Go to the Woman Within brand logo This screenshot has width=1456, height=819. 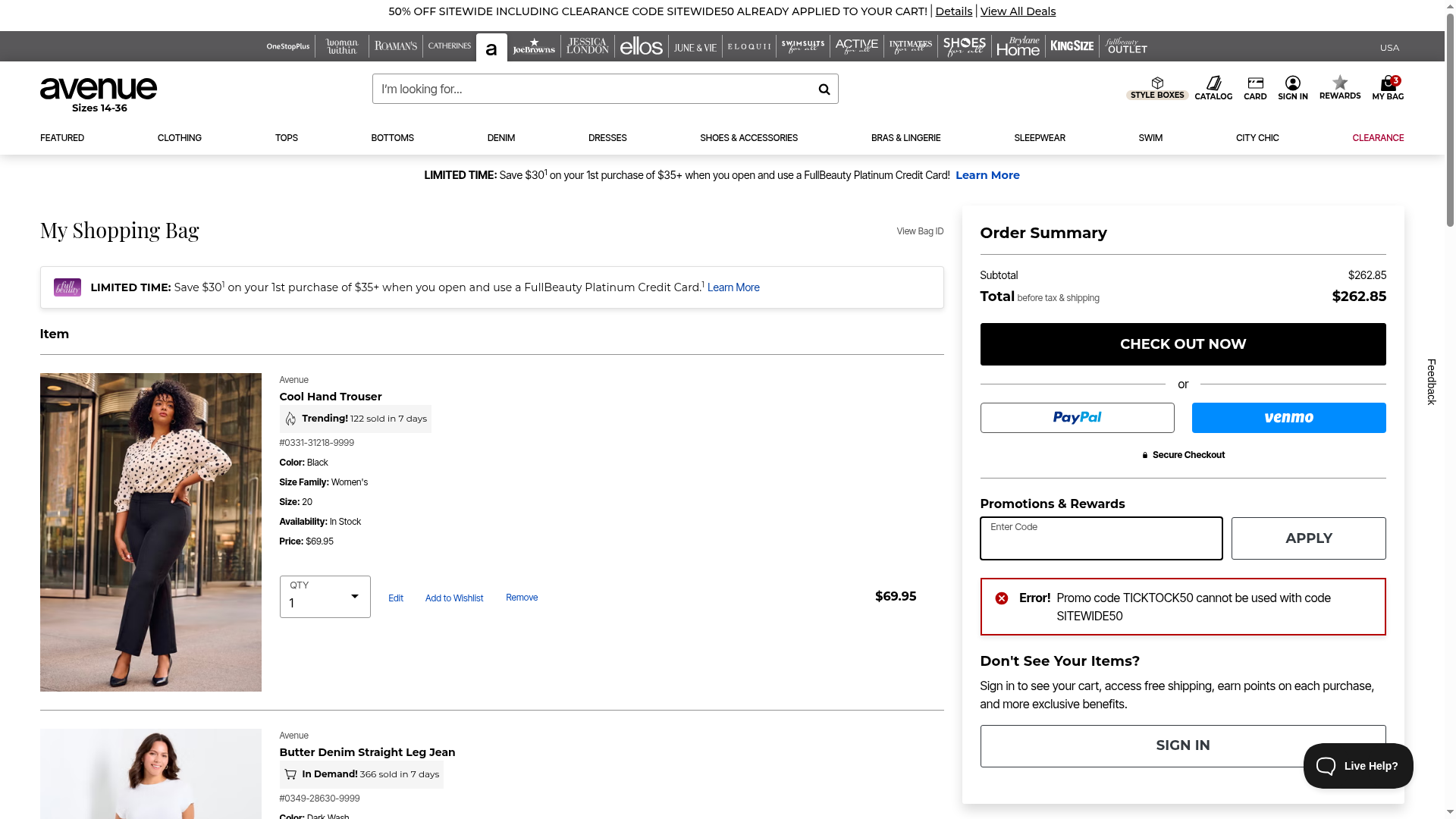[x=341, y=47]
